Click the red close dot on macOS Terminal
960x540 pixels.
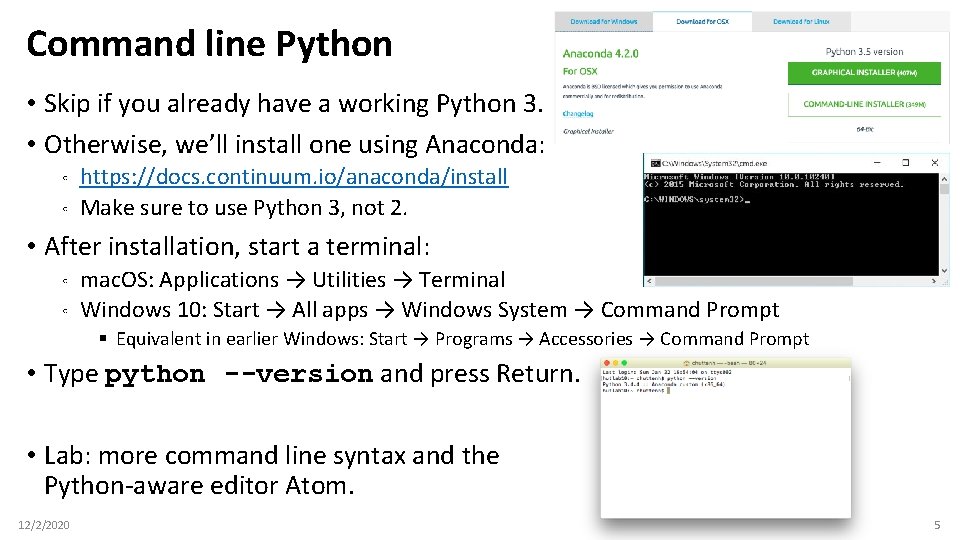point(607,363)
